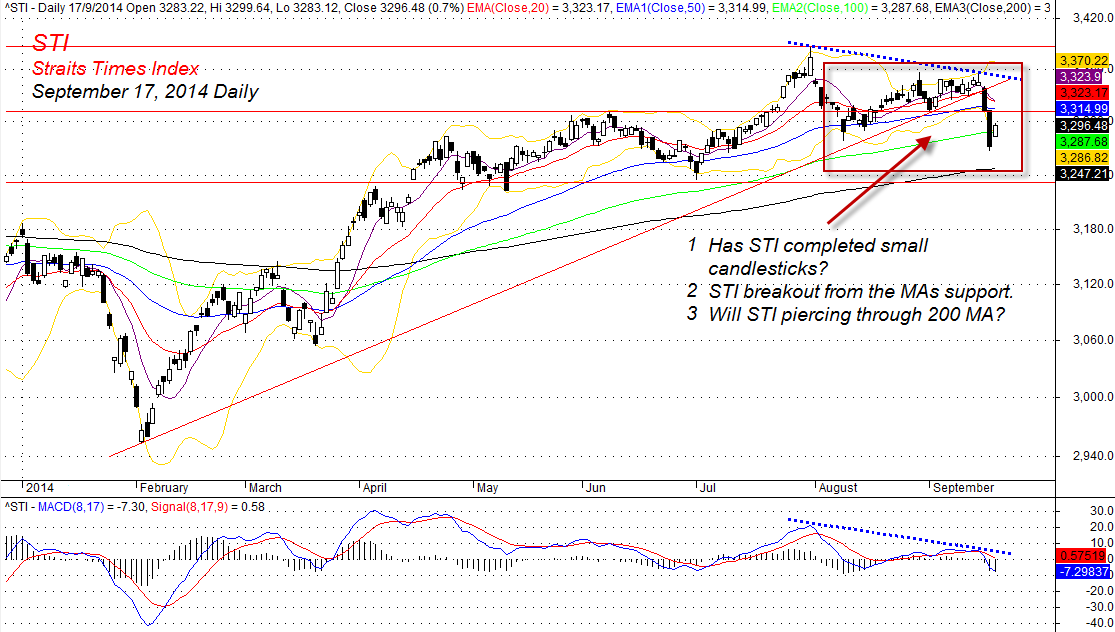The width and height of the screenshot is (1115, 632).
Task: Select the -30.0 label on the MACD axis
Action: [1100, 607]
